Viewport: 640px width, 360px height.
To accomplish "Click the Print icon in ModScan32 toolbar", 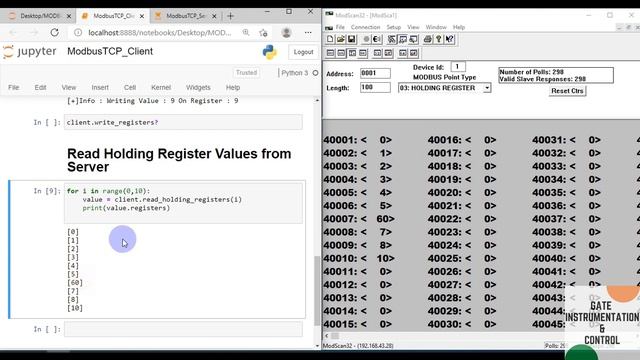I will pos(428,39).
